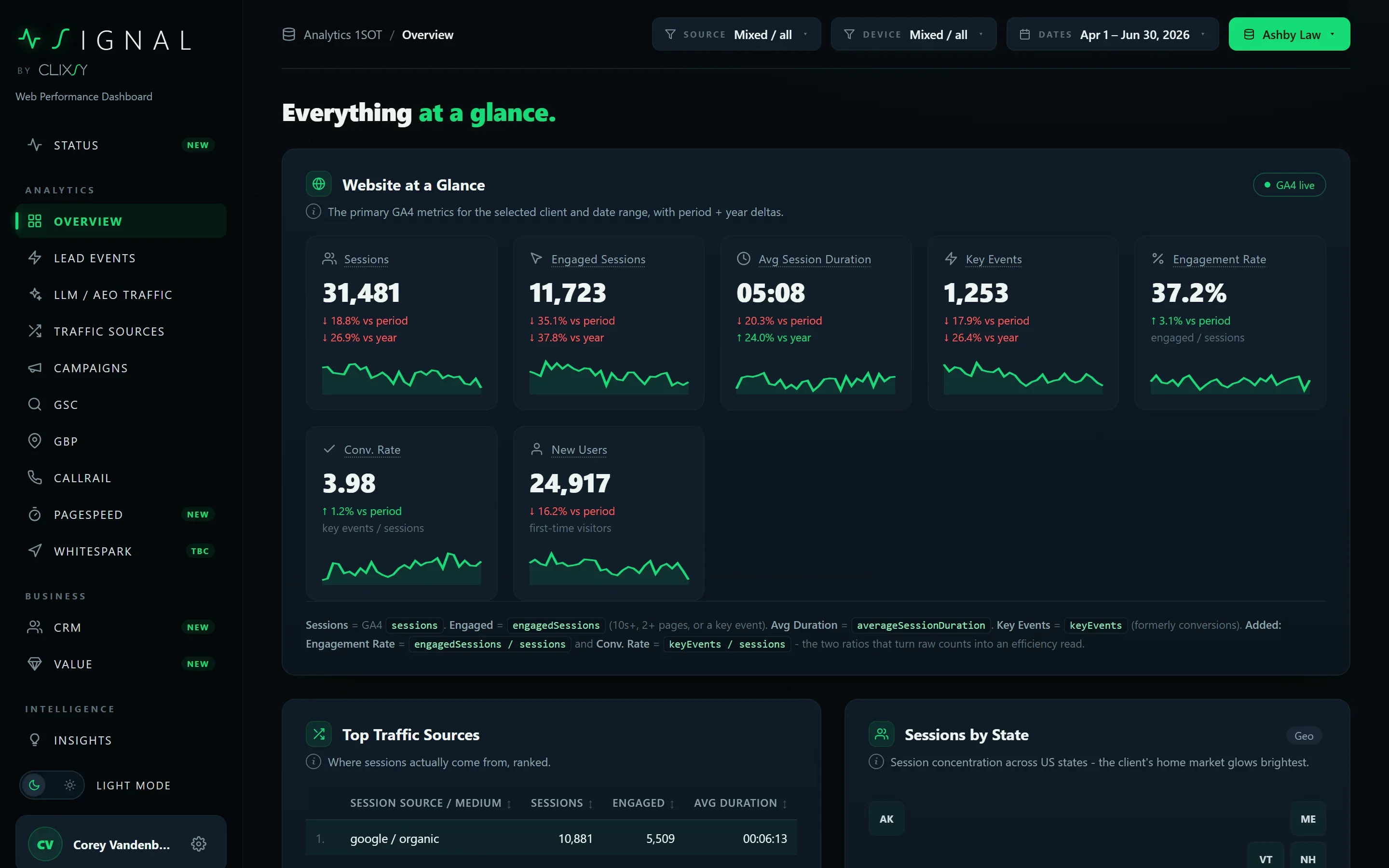This screenshot has width=1389, height=868.
Task: Click the keyEvents / sessions code tag
Action: pyautogui.click(x=727, y=644)
